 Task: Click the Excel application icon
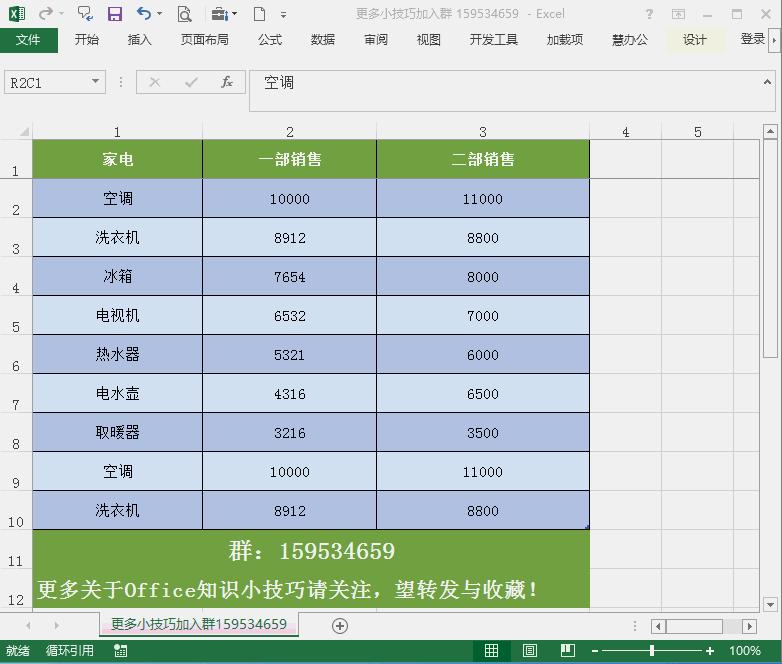tap(17, 13)
